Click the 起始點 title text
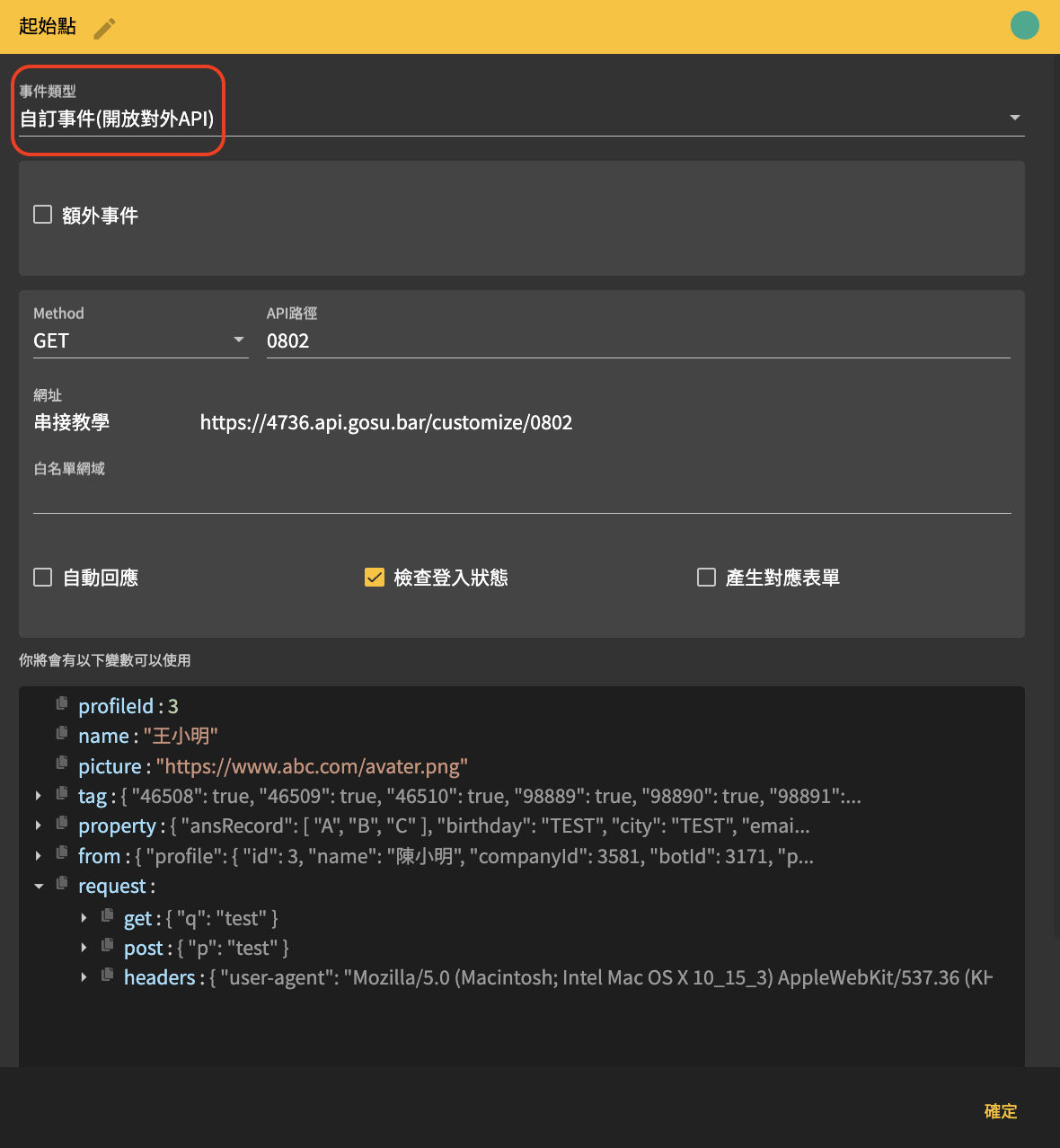1060x1148 pixels. (x=48, y=26)
